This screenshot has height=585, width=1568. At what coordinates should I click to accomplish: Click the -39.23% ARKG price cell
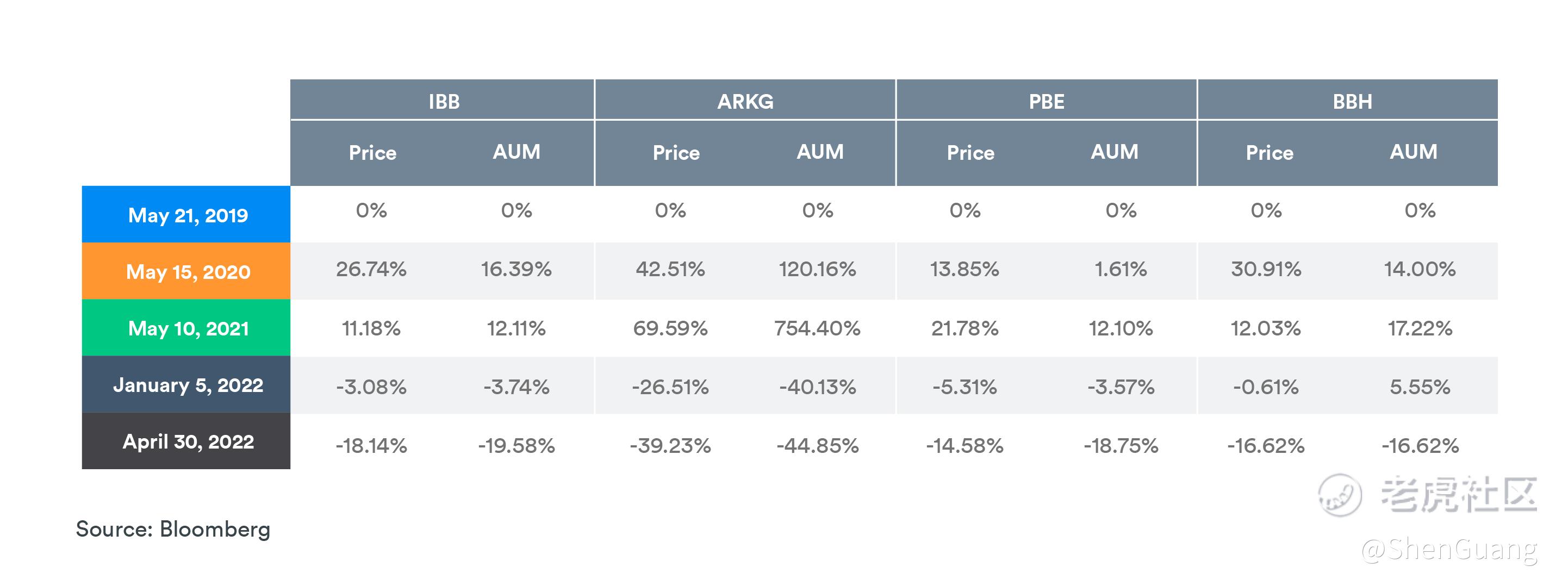[670, 446]
